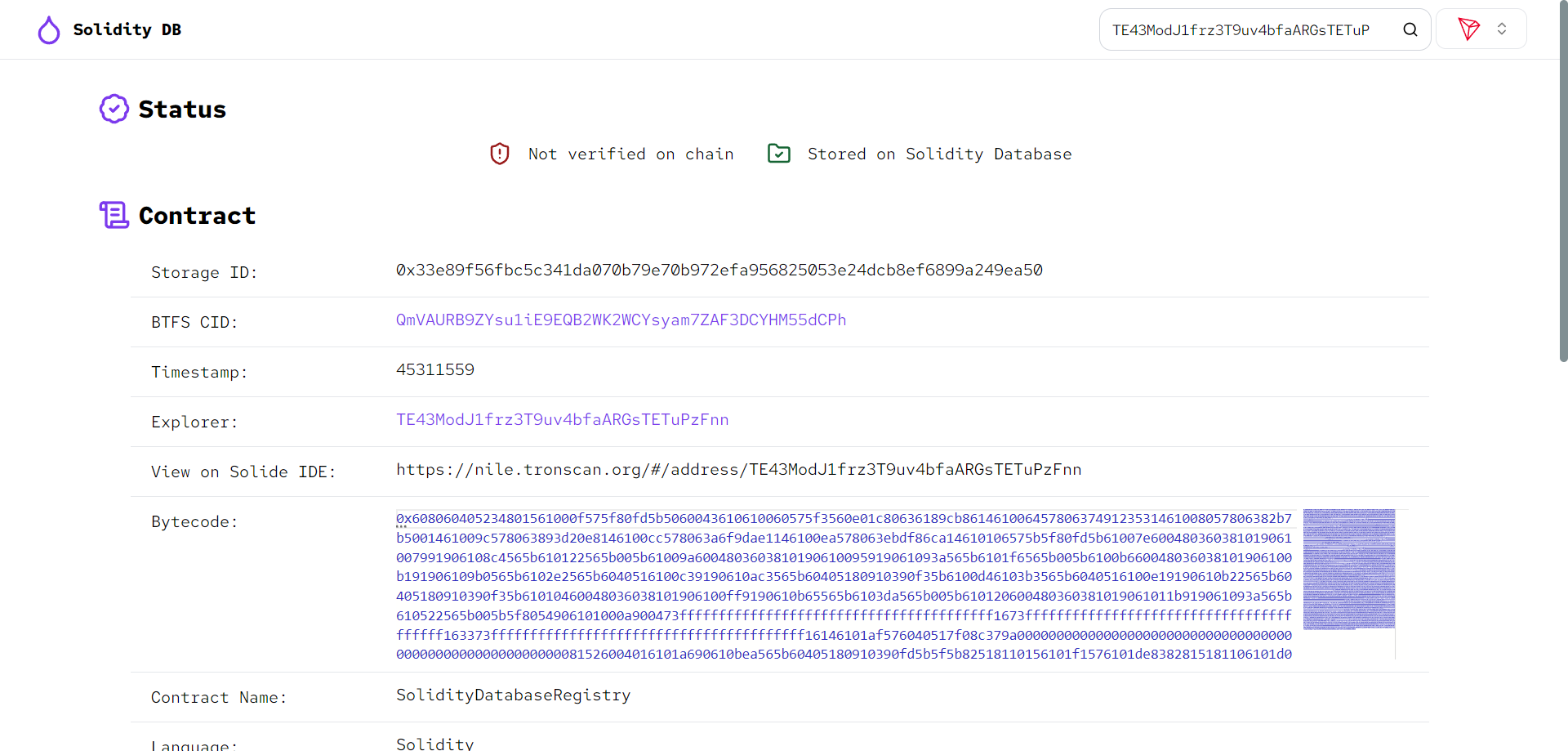Screen dimensions: 1568x751
Task: Click the 'Stored on Solidity Database' status text
Action: coord(939,154)
